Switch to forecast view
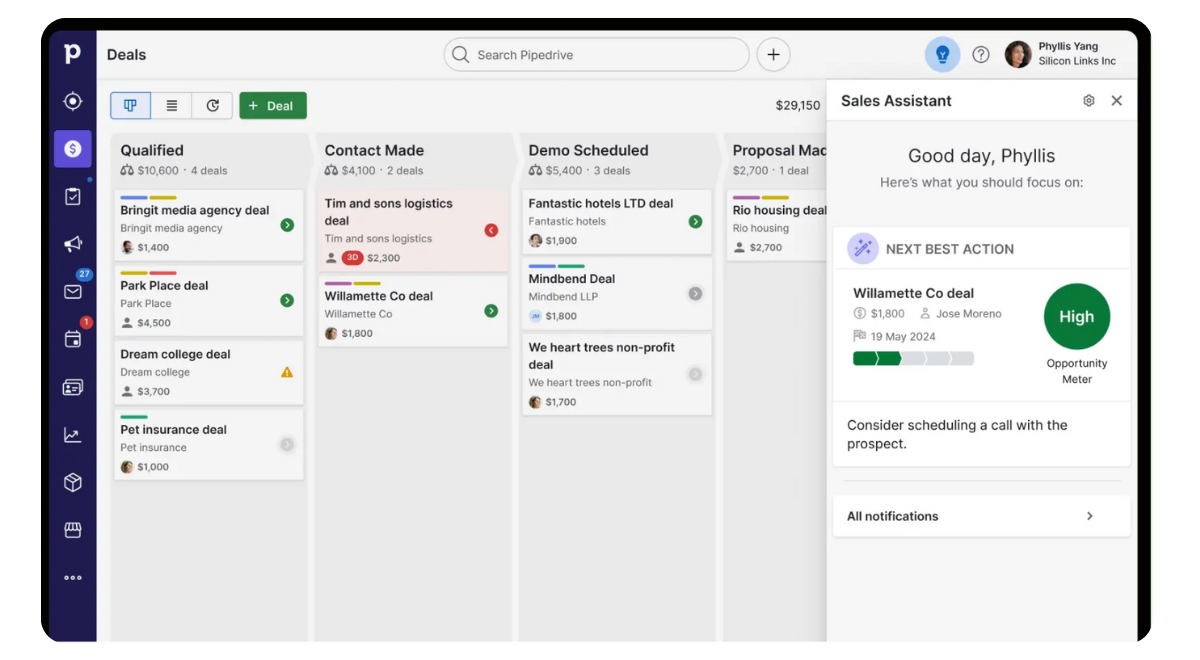The height and width of the screenshot is (660, 1200). (x=212, y=105)
